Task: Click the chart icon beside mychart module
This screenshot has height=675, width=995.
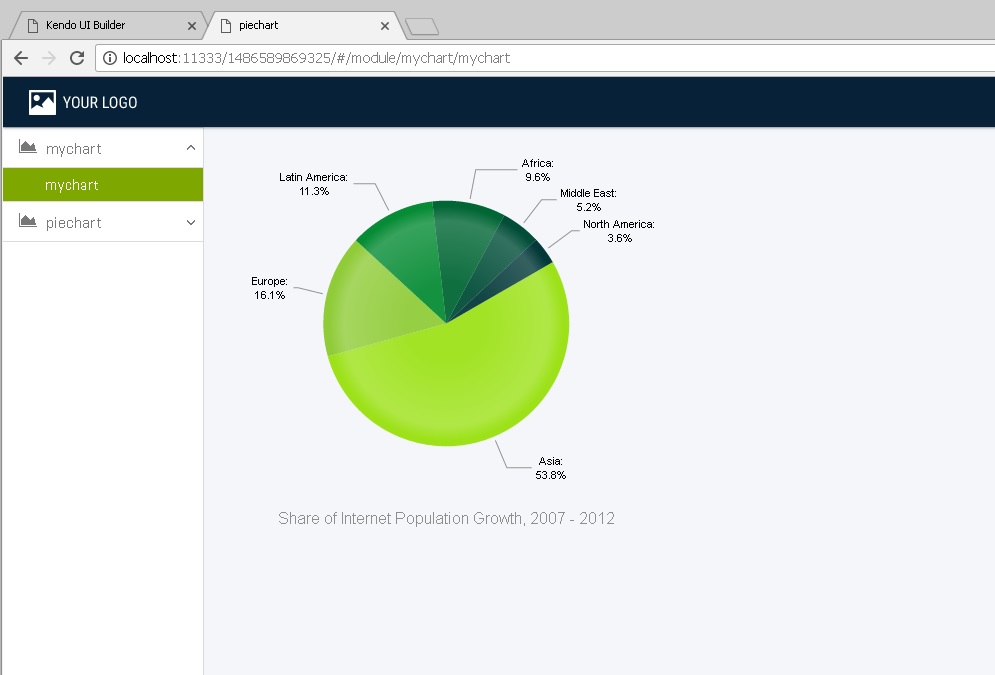Action: point(27,147)
